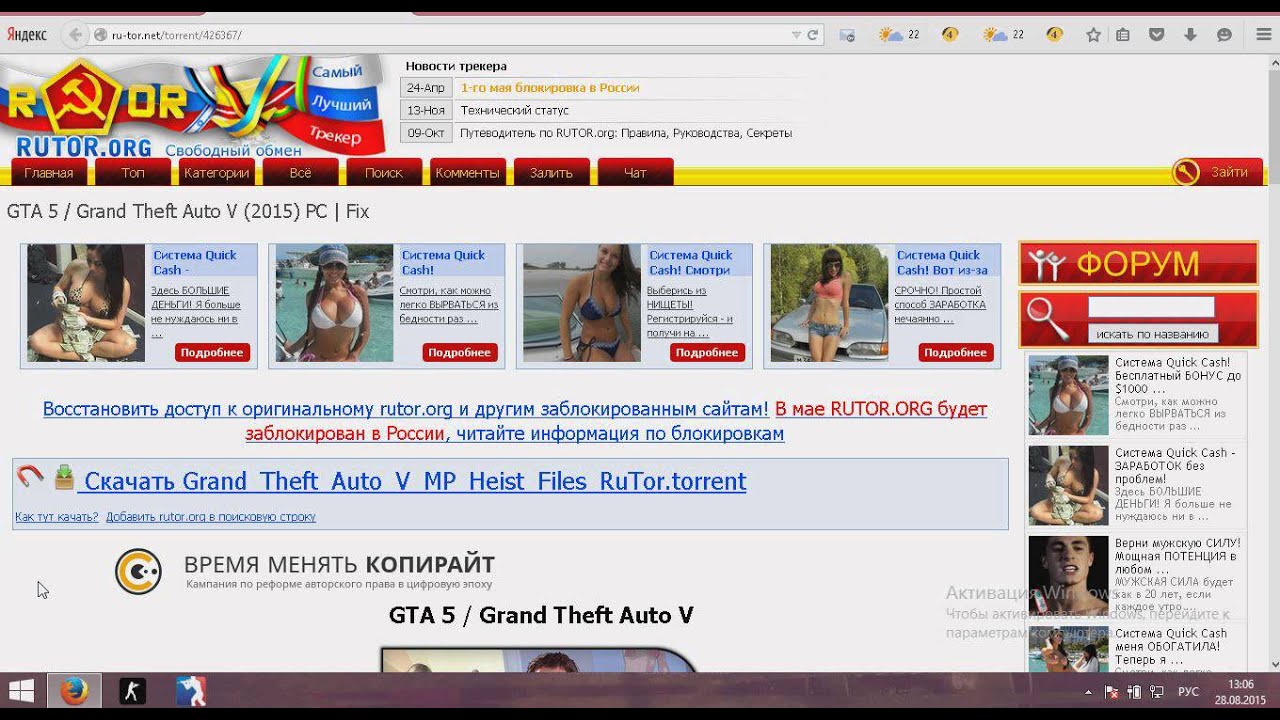Open the Counter-Strike taskbar icon

pos(132,691)
